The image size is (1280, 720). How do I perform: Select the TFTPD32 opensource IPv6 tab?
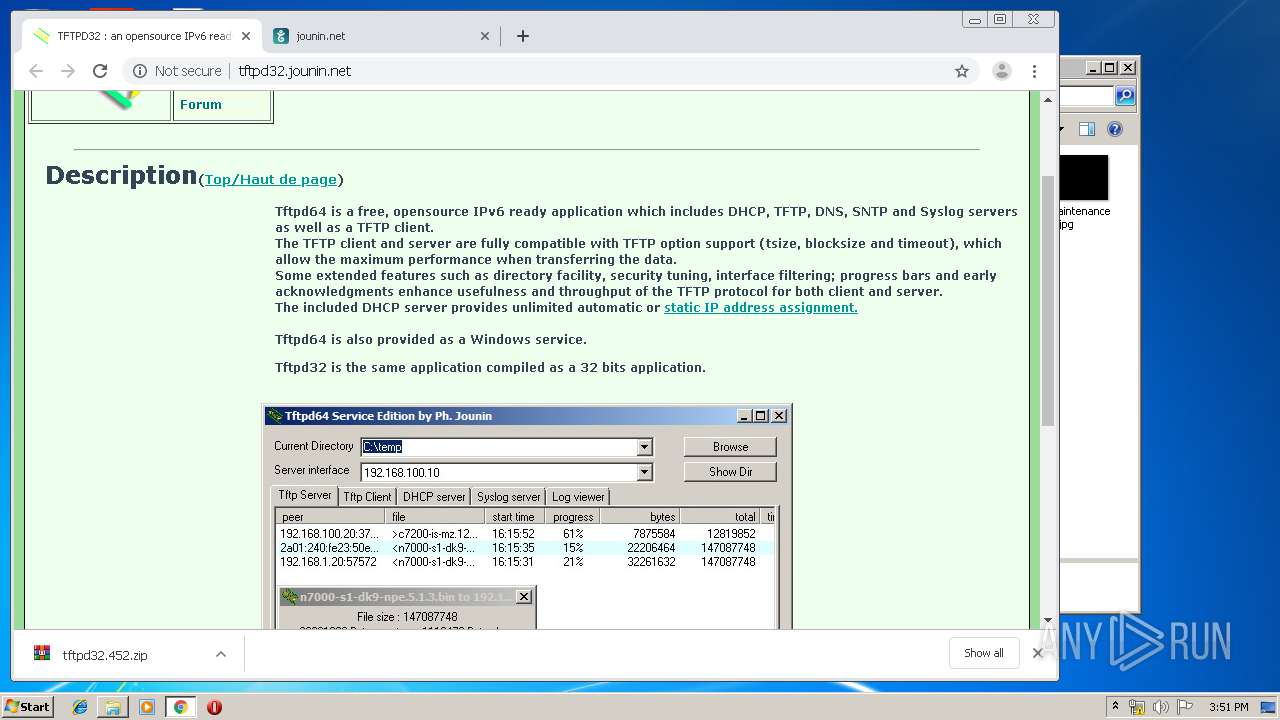(x=142, y=36)
